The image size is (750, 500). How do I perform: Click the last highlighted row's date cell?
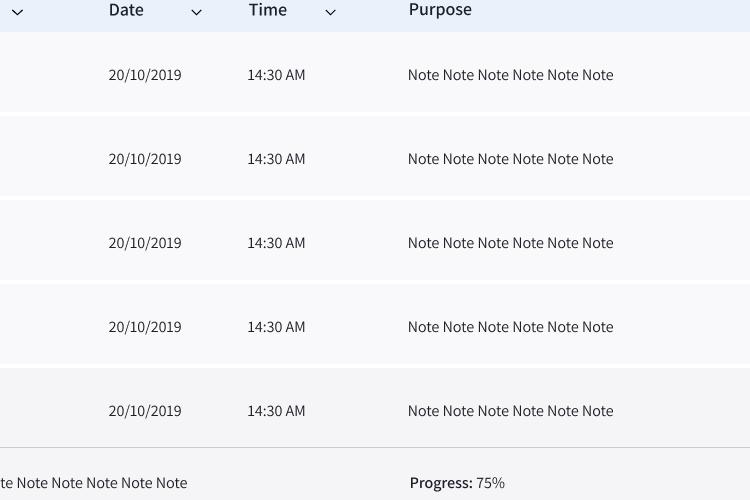pos(145,411)
